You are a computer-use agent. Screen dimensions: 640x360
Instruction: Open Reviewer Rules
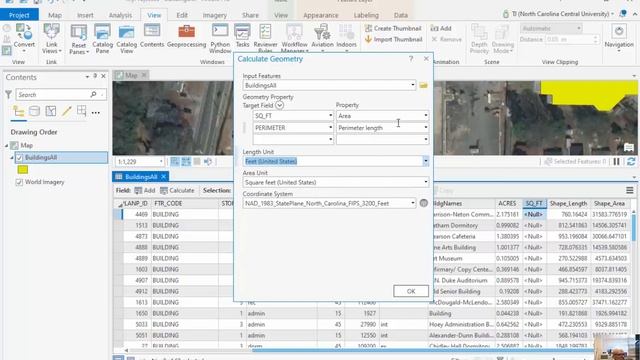(265, 39)
